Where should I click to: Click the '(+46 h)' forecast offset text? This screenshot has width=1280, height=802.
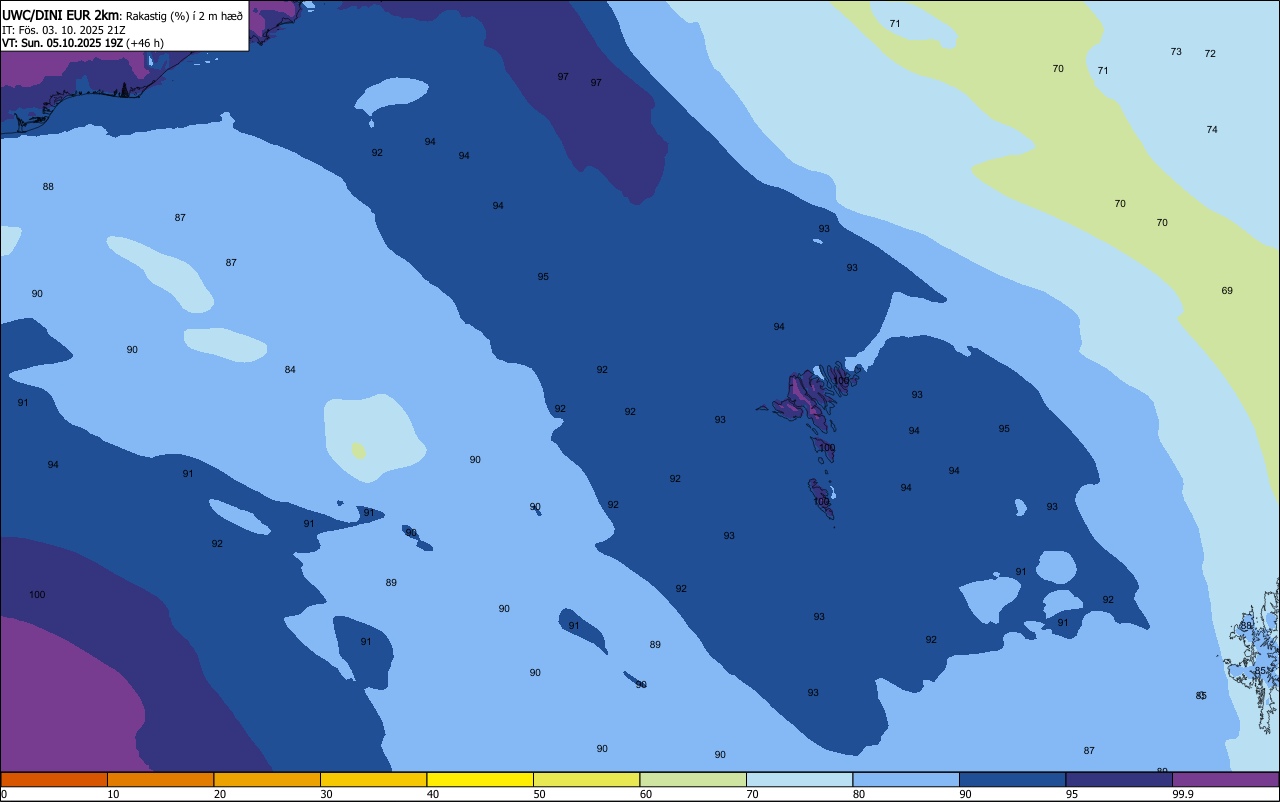pyautogui.click(x=145, y=43)
